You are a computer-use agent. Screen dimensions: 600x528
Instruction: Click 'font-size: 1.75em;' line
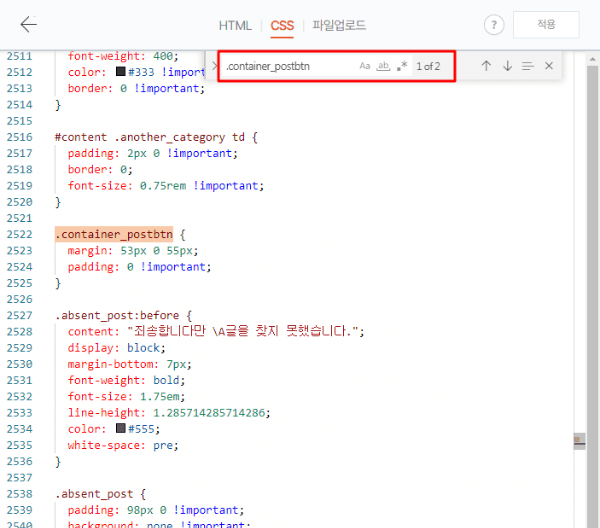126,396
